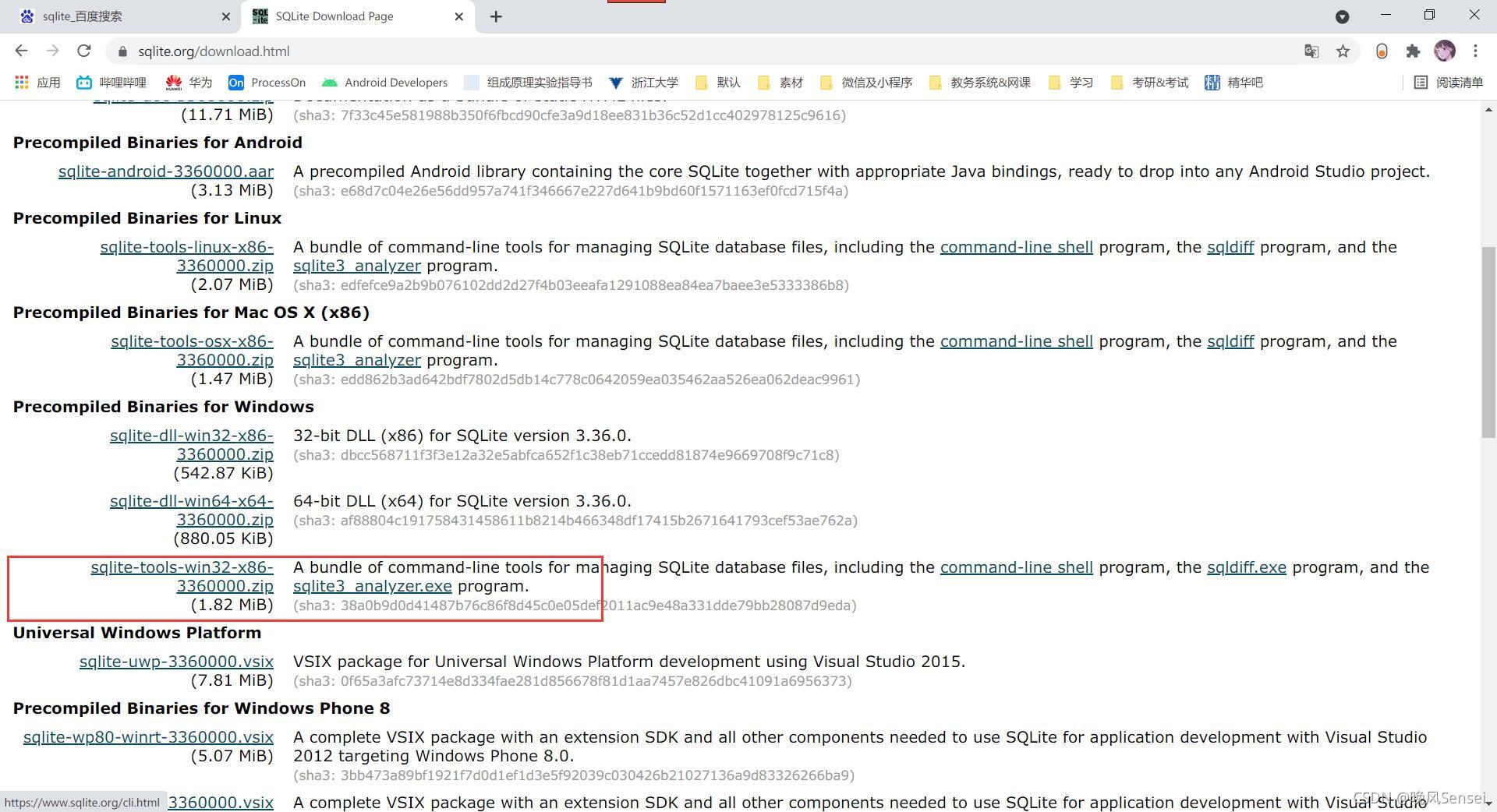Download sqlite-wp80-winrt-3360000.vsix
The image size is (1497, 812).
(148, 737)
